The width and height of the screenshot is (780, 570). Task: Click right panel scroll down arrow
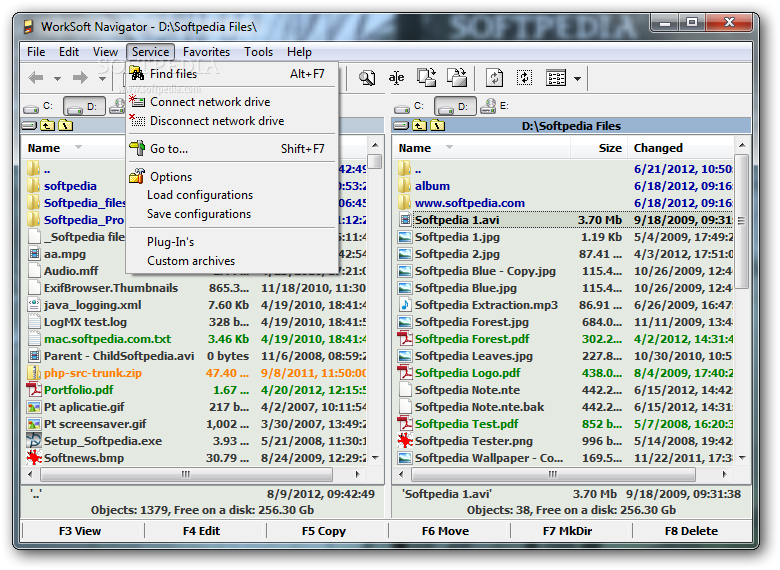742,458
